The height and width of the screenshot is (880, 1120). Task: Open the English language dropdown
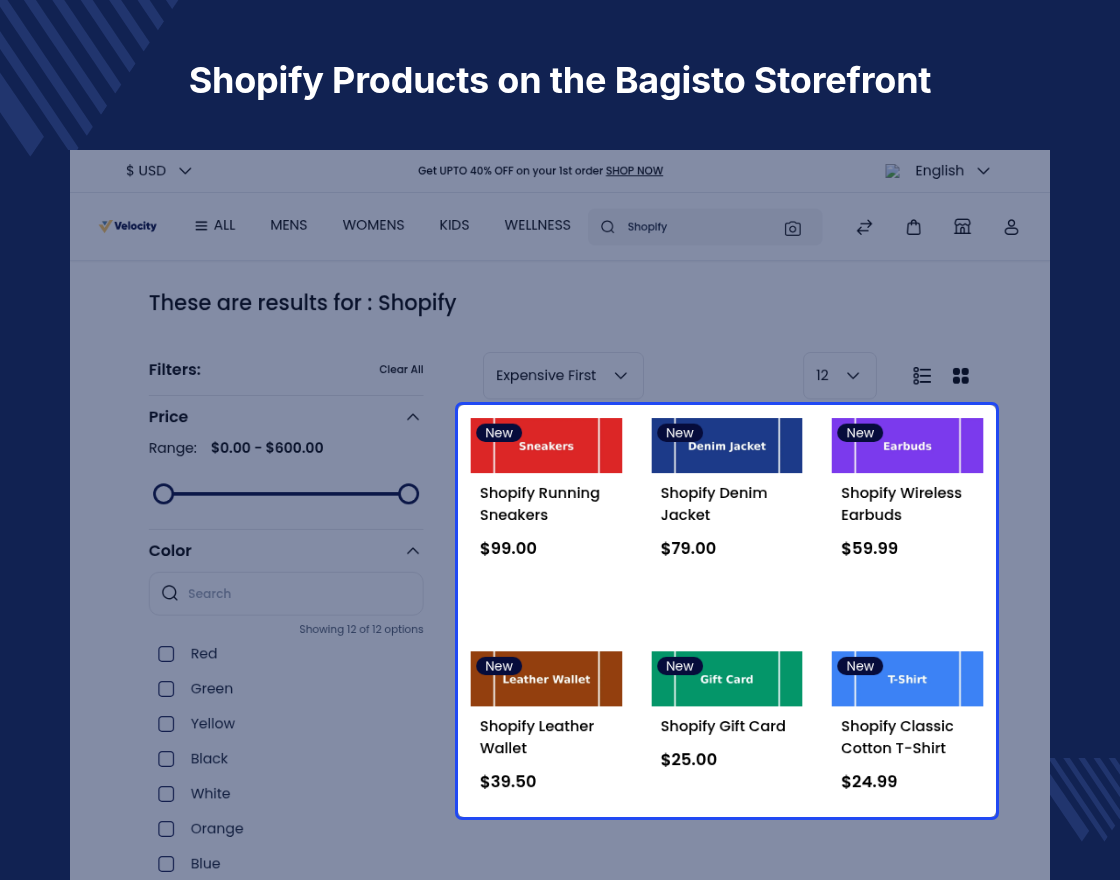click(x=952, y=171)
